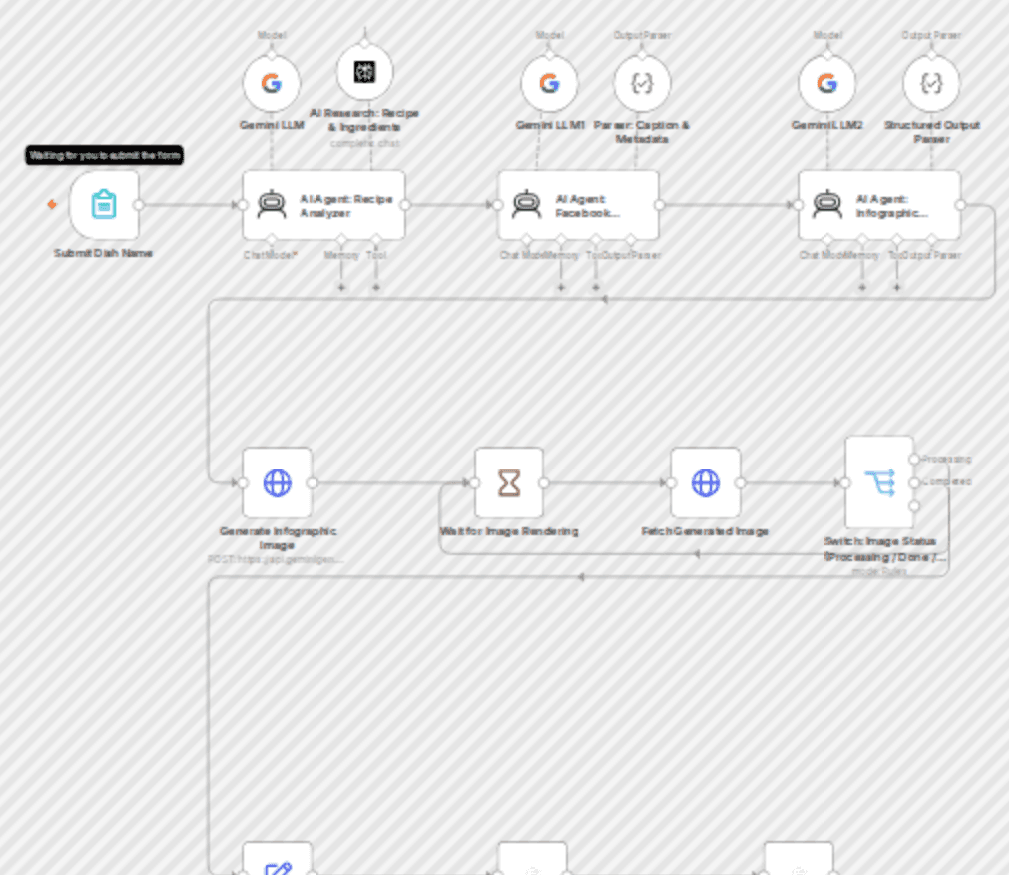This screenshot has width=1009, height=875.
Task: Click the 'Wait for Image Rendering' label
Action: tap(509, 531)
